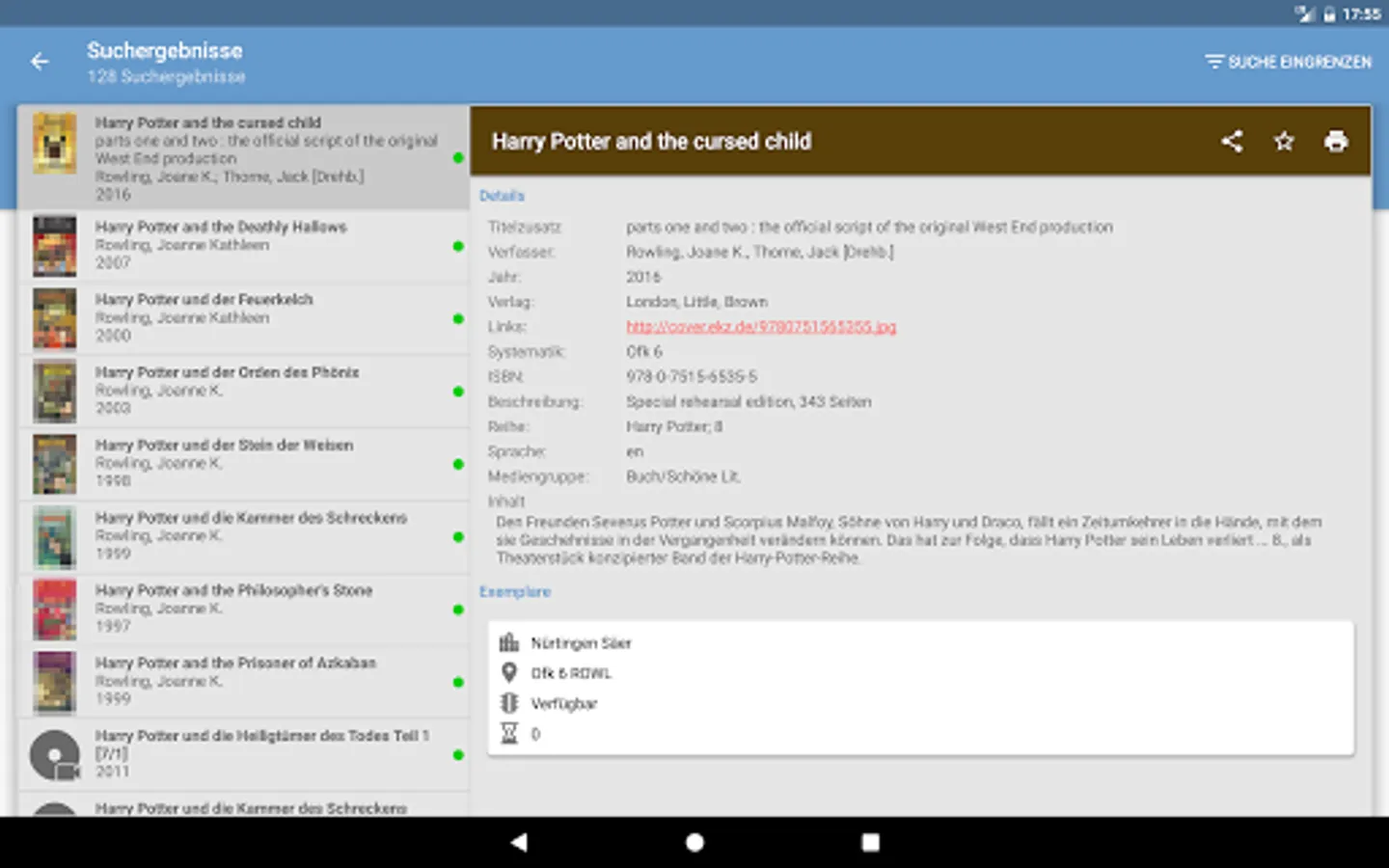This screenshot has width=1389, height=868.
Task: Open the cover.ekz.de cover image link
Action: 761,327
